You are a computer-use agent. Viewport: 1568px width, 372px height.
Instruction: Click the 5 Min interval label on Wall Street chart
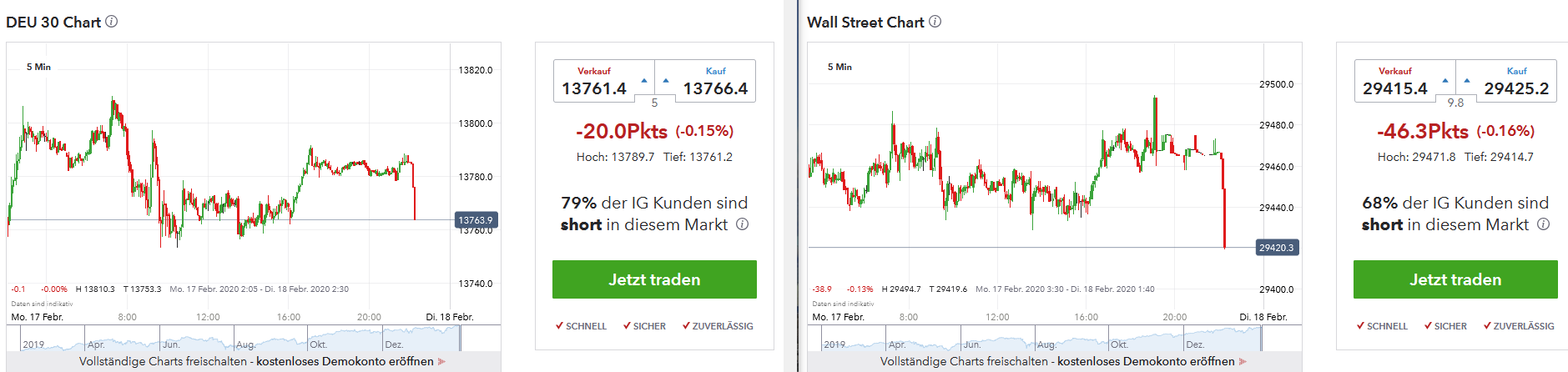pyautogui.click(x=839, y=67)
